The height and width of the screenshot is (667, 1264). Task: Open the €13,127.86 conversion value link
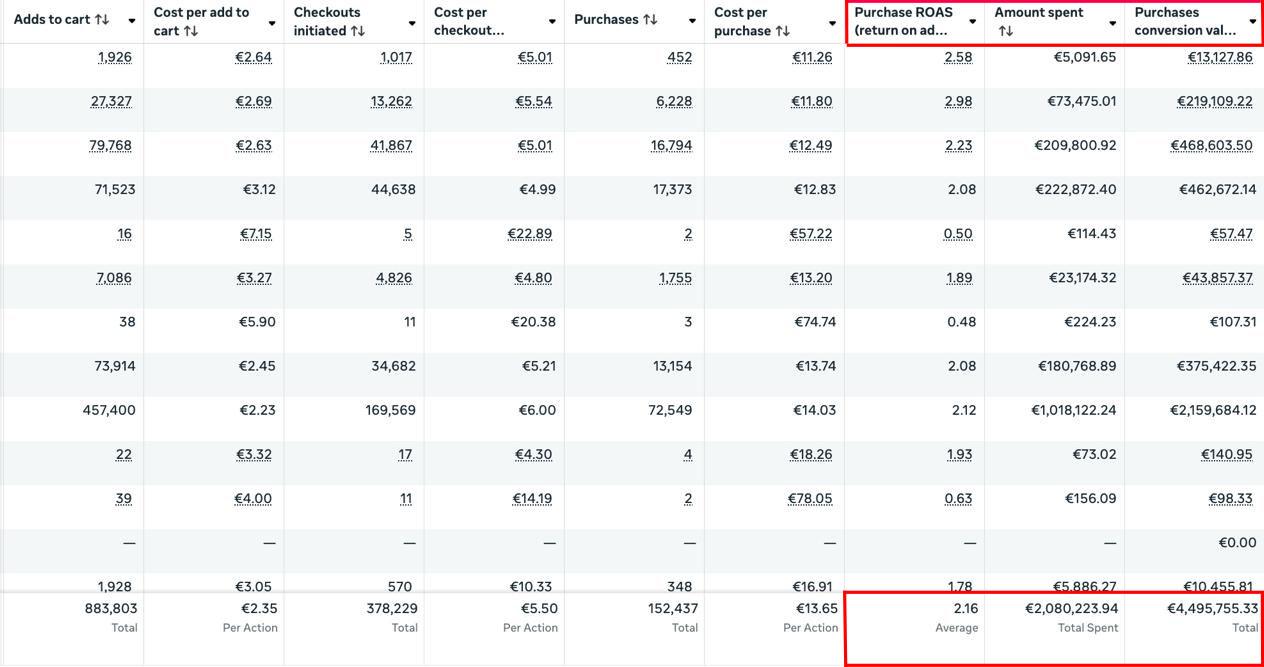(x=1219, y=57)
